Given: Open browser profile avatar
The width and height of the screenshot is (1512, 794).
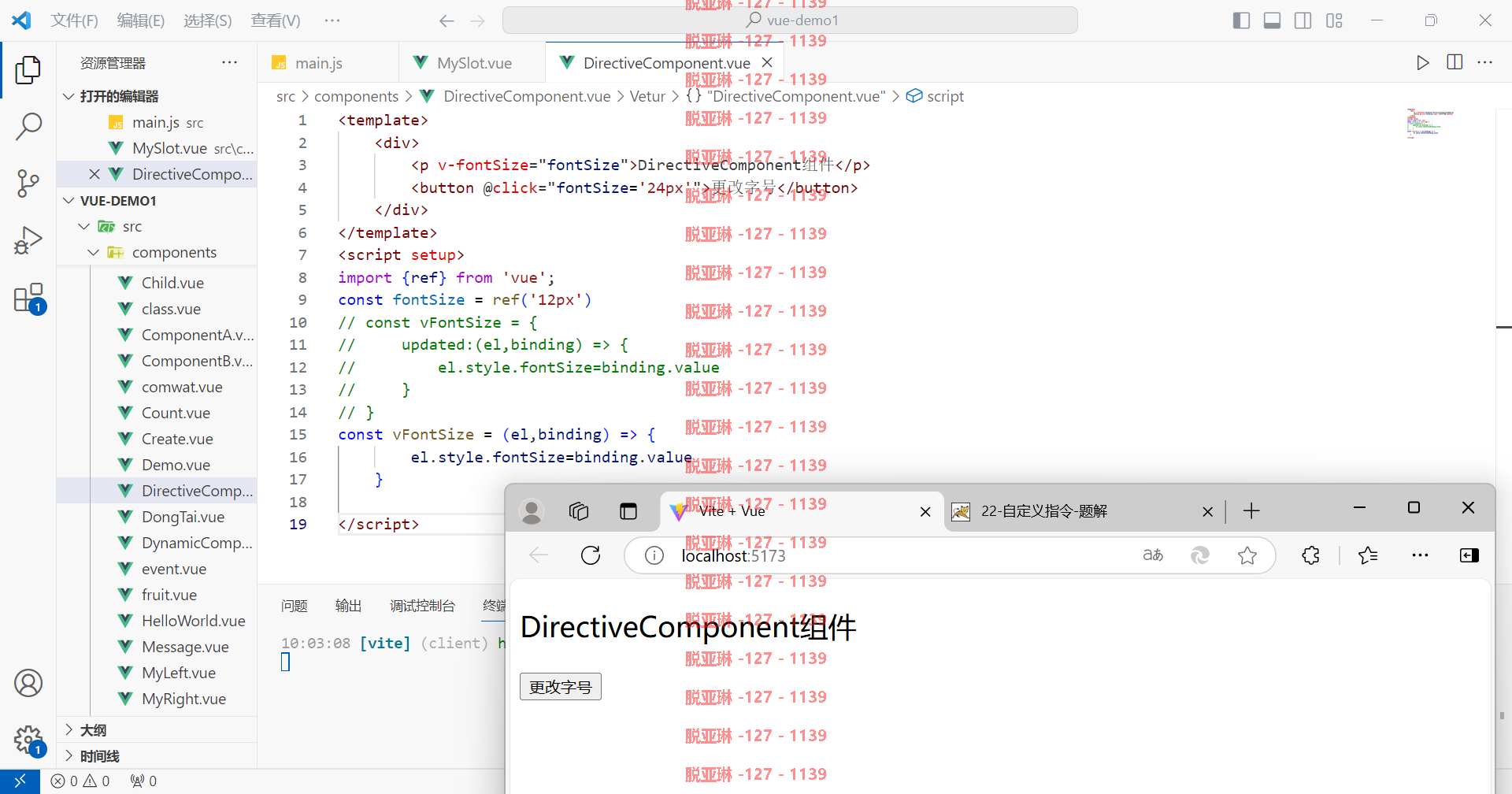Looking at the screenshot, I should (x=532, y=512).
